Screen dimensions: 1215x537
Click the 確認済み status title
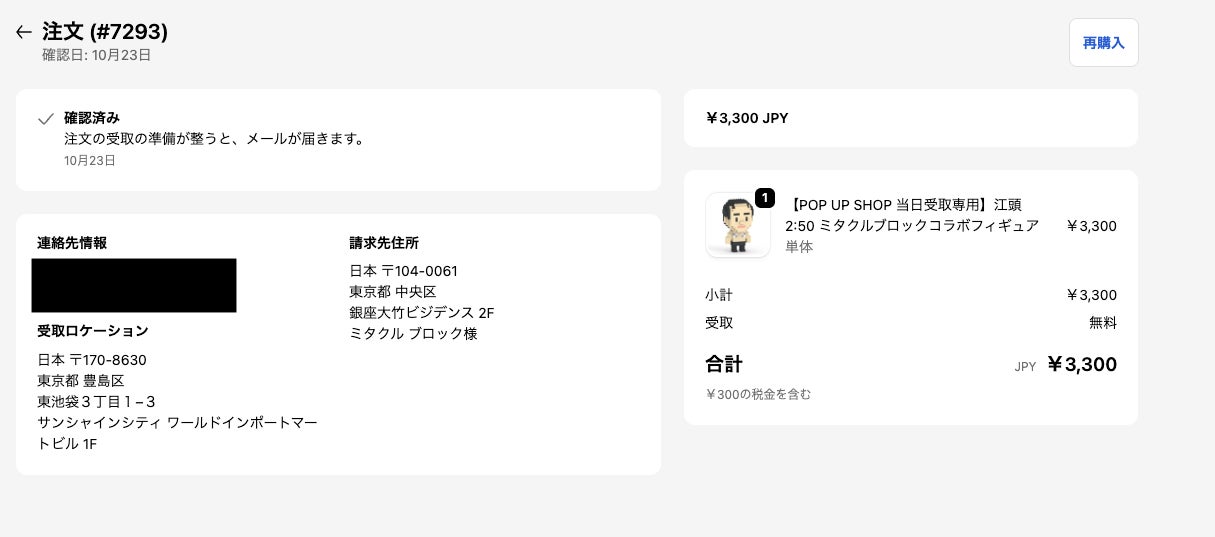(x=92, y=118)
